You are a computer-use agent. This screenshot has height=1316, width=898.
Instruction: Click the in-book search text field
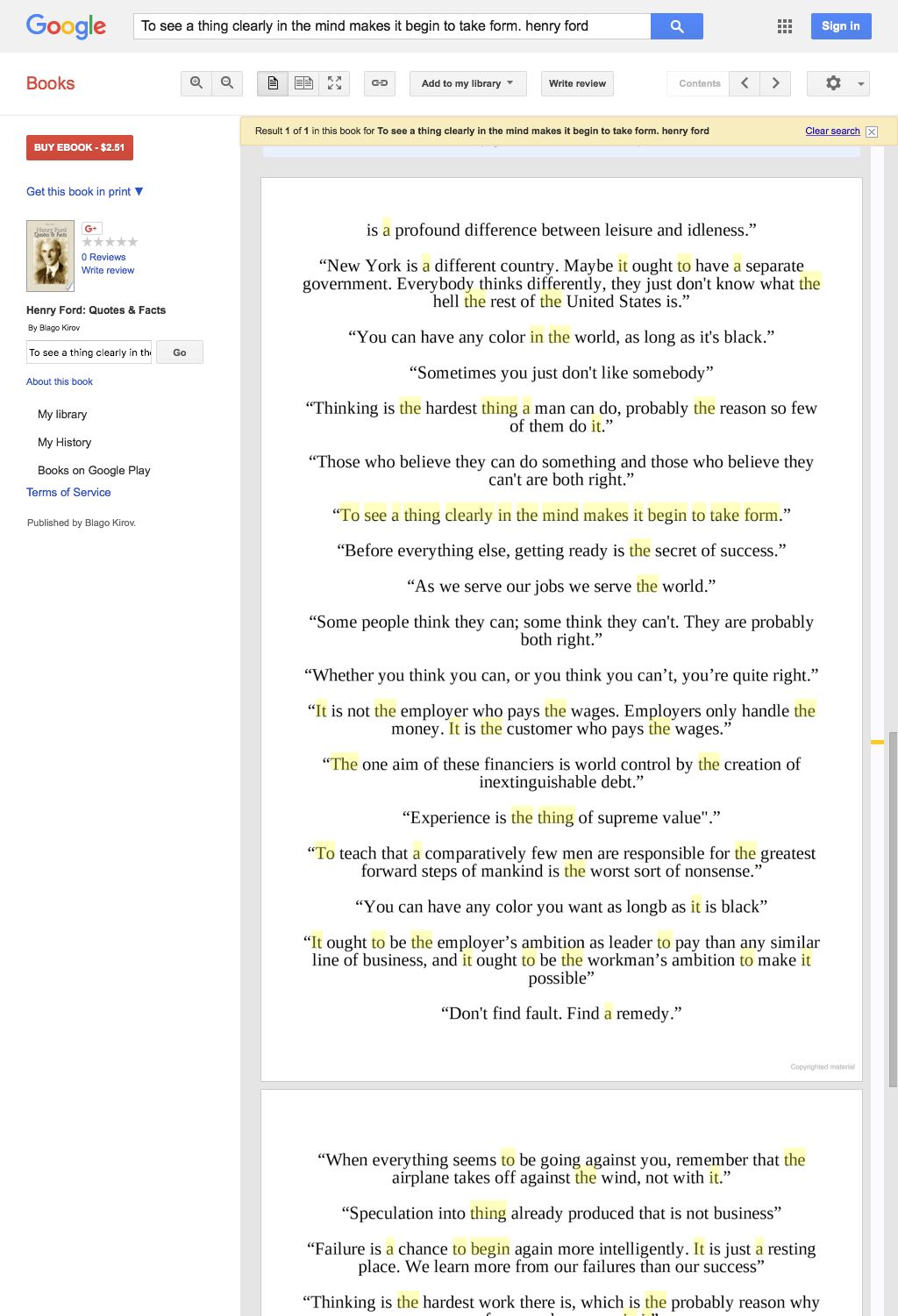coord(89,352)
